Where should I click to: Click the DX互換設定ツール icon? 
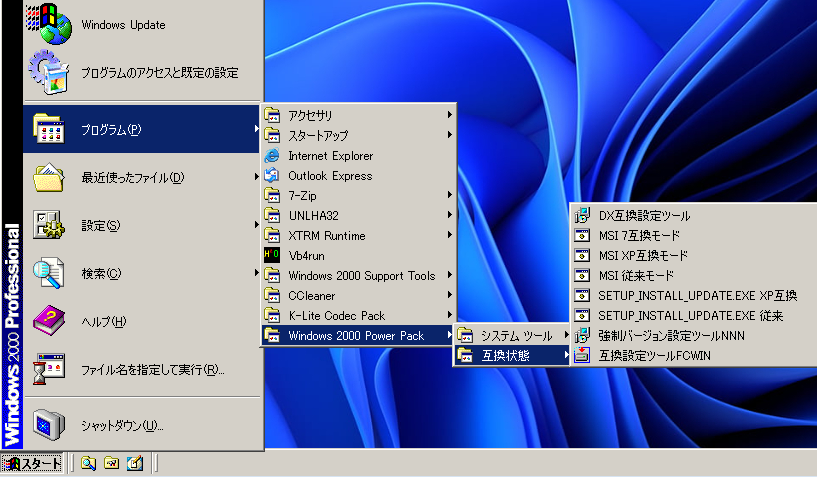(x=582, y=215)
